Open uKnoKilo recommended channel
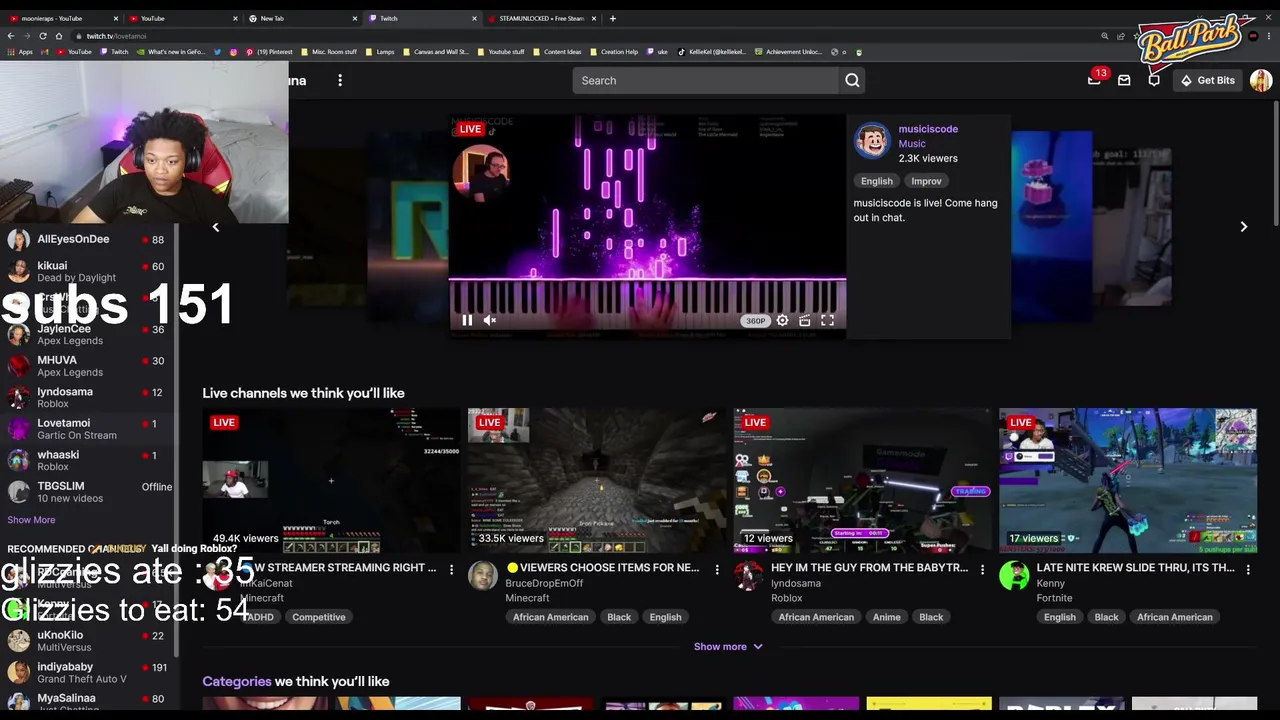 click(89, 641)
